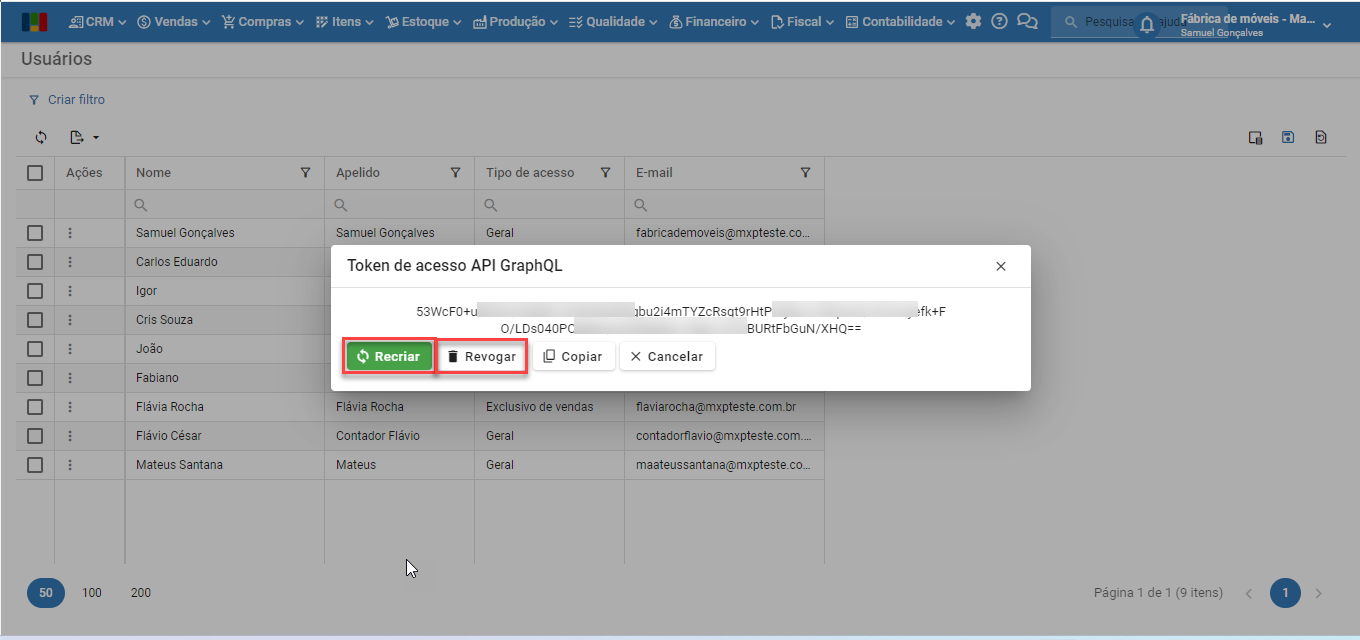The image size is (1360, 640).
Task: Expand the Fiscal menu
Action: click(x=803, y=21)
